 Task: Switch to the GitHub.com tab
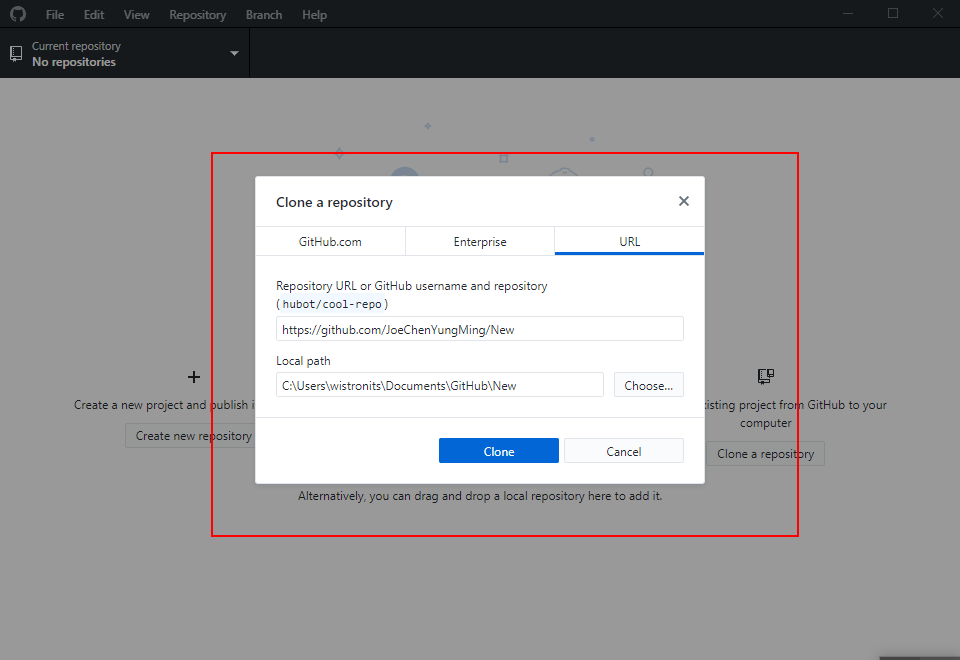[x=330, y=241]
